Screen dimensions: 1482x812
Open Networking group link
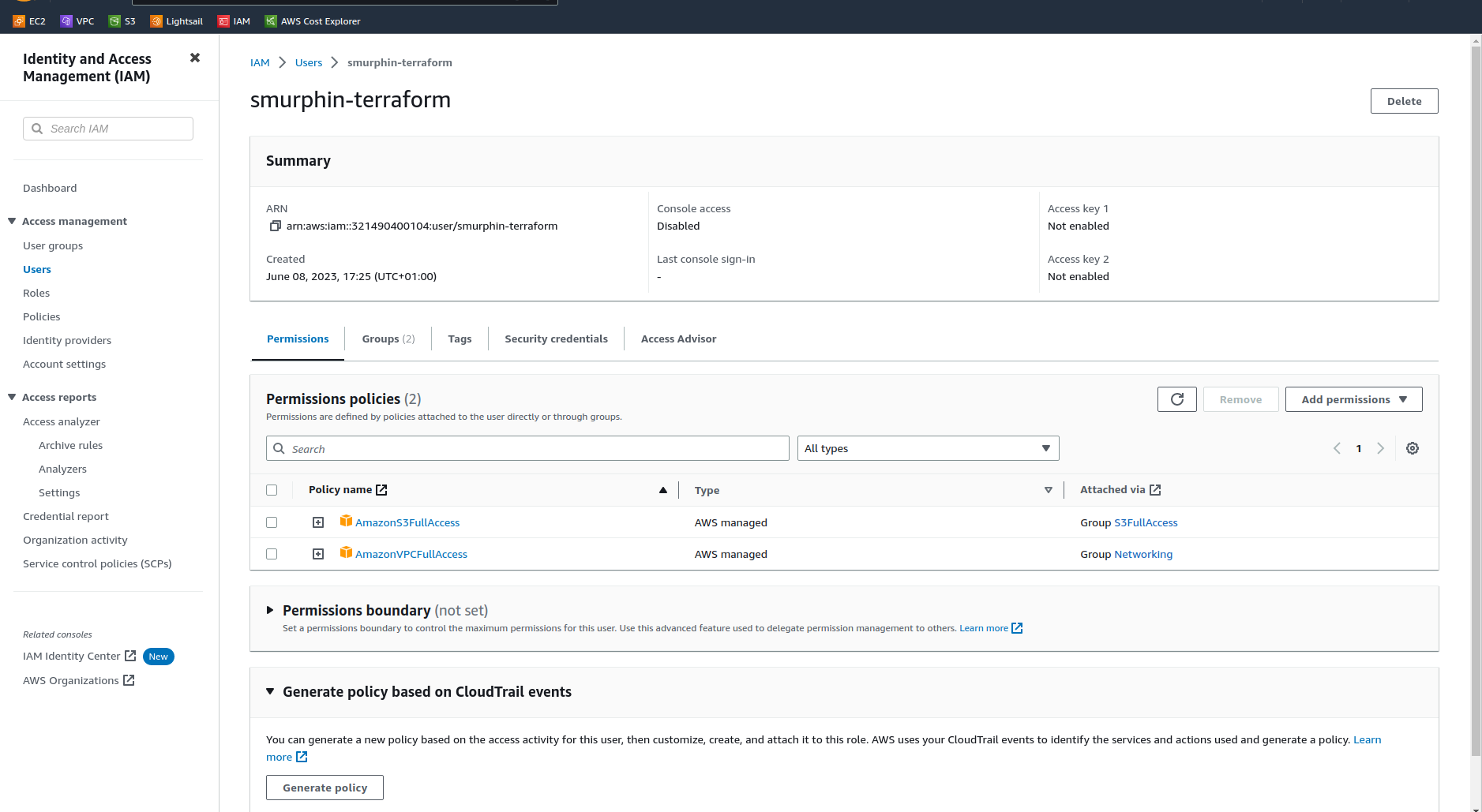coord(1143,554)
